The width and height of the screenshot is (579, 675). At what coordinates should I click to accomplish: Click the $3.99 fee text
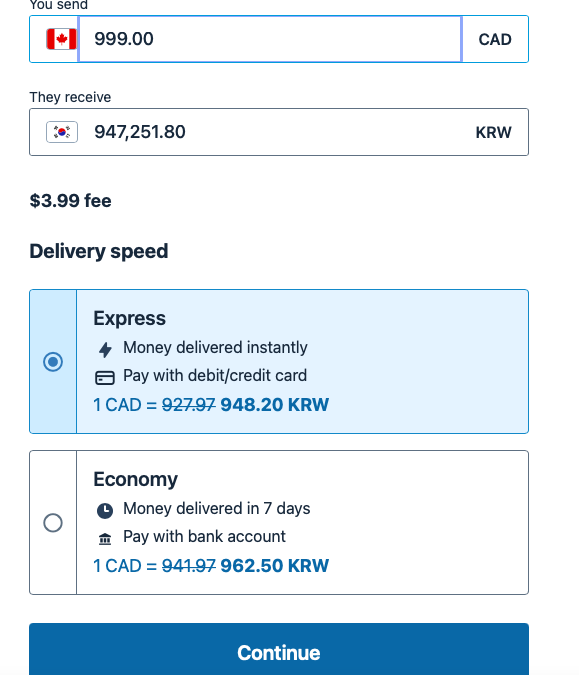coord(71,201)
